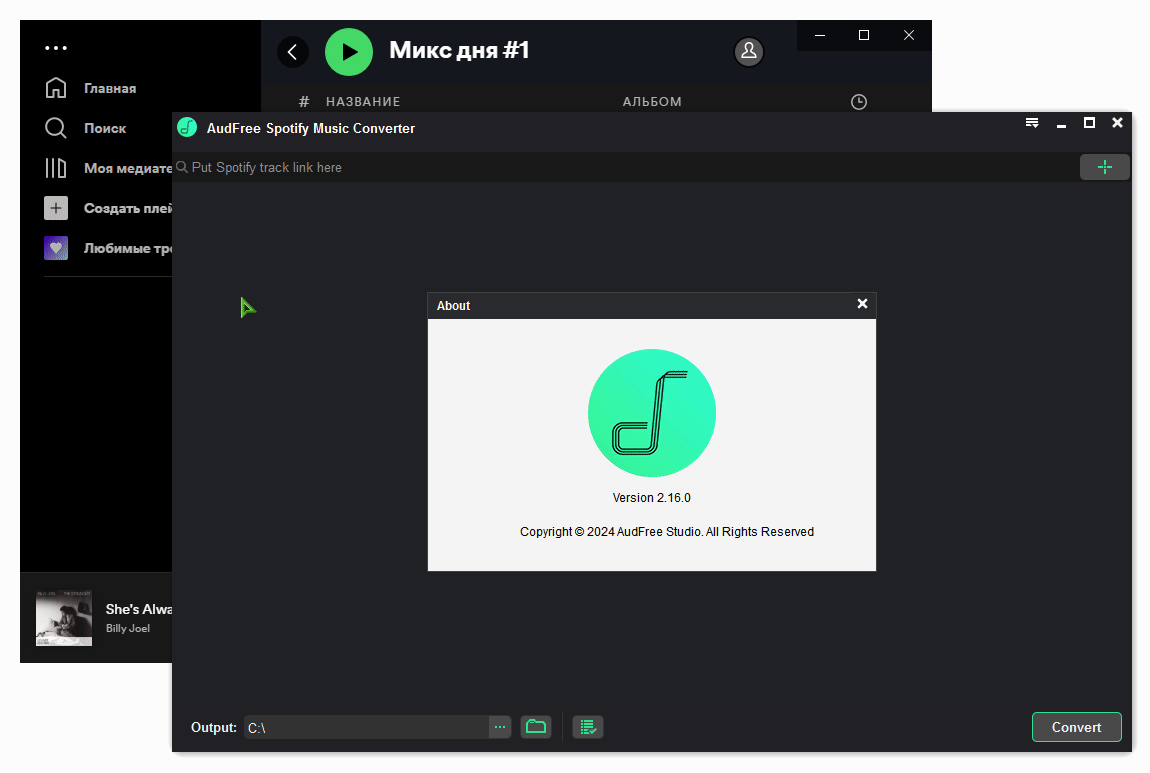Image resolution: width=1150 pixels, height=773 pixels.
Task: Click the Output: label
Action: pos(213,728)
